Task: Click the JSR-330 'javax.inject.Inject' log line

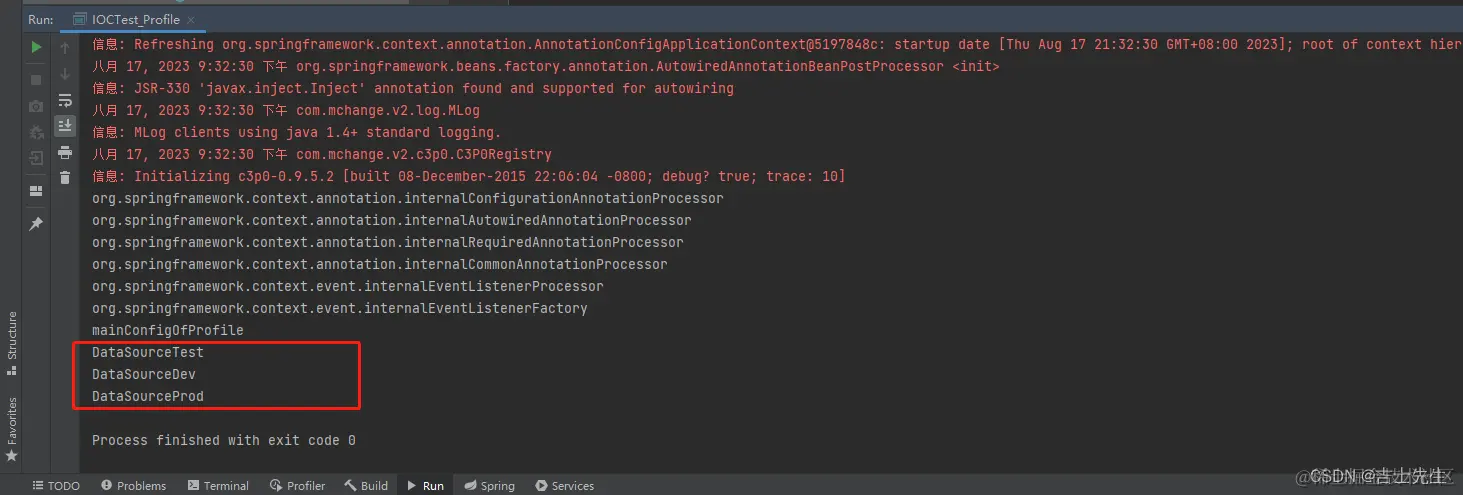Action: click(413, 88)
